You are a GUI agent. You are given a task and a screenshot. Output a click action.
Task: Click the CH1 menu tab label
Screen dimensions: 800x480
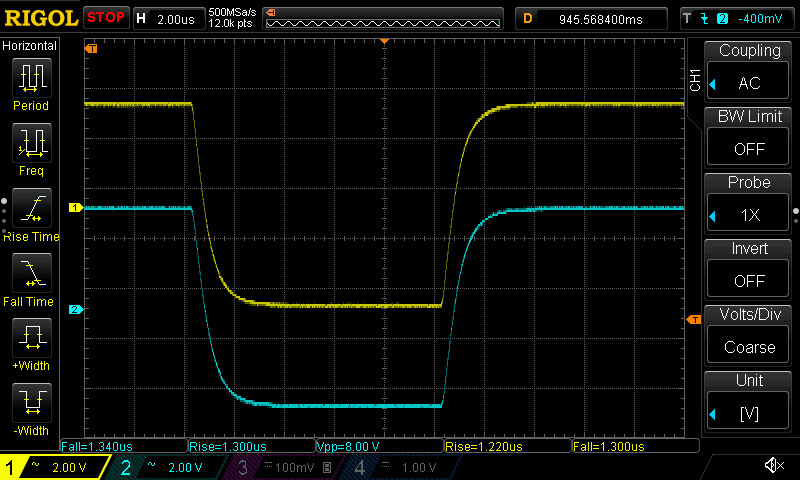coord(694,80)
